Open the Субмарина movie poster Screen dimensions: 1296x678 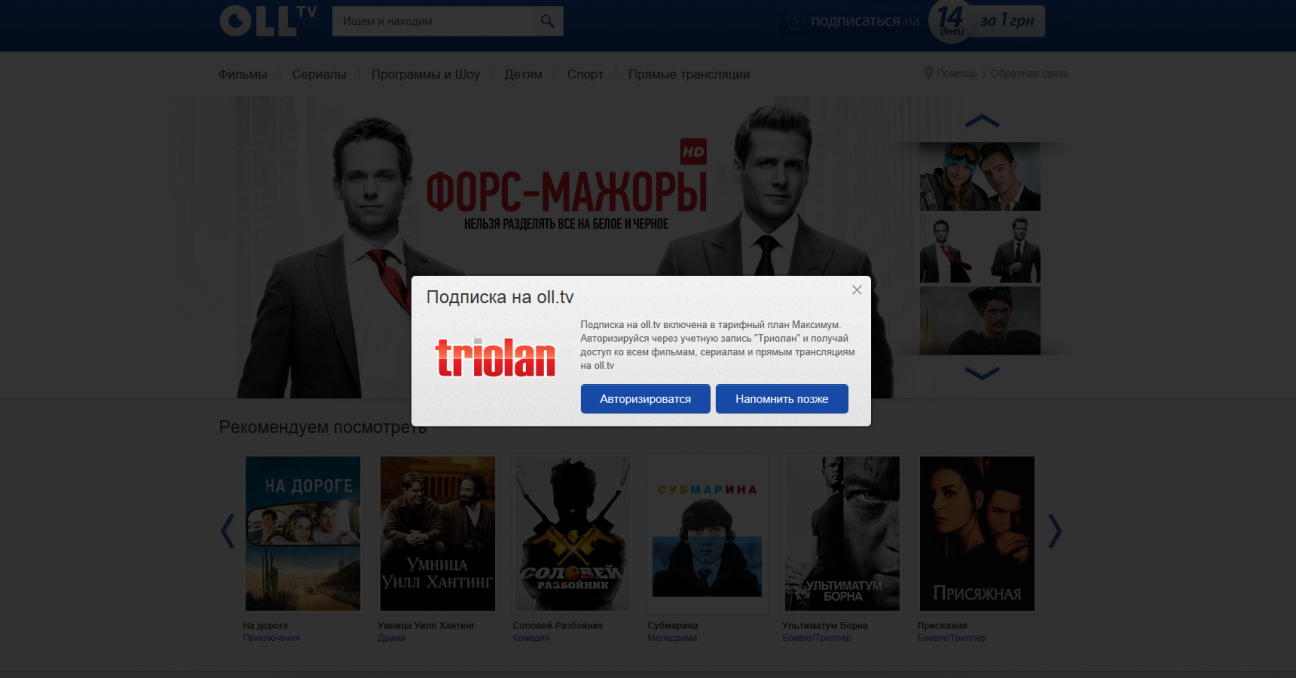[707, 534]
